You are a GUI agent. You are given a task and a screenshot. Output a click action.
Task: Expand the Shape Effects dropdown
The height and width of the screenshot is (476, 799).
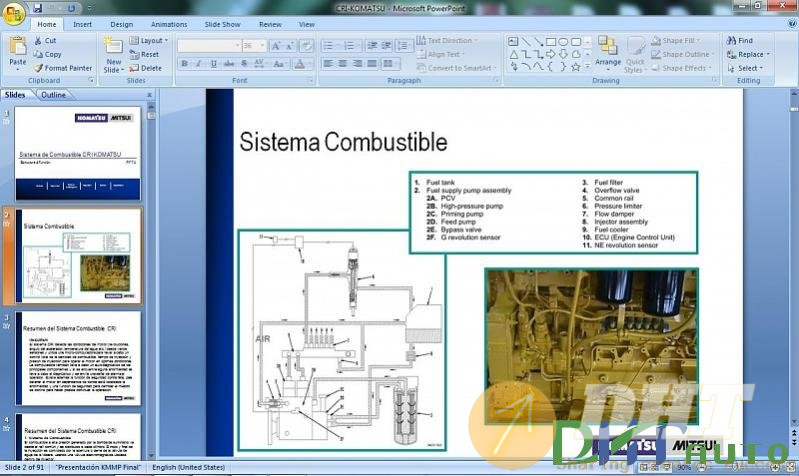pos(681,68)
